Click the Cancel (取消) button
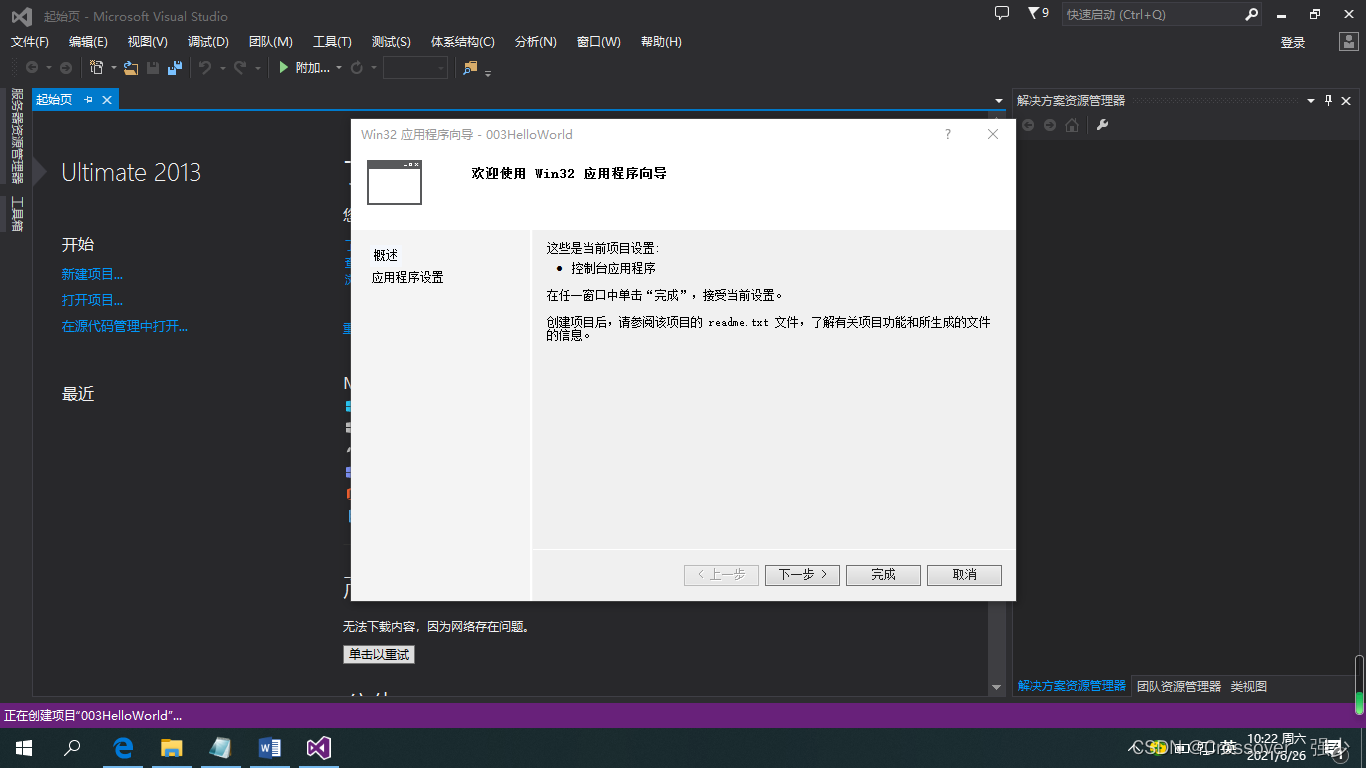The width and height of the screenshot is (1366, 768). point(964,575)
